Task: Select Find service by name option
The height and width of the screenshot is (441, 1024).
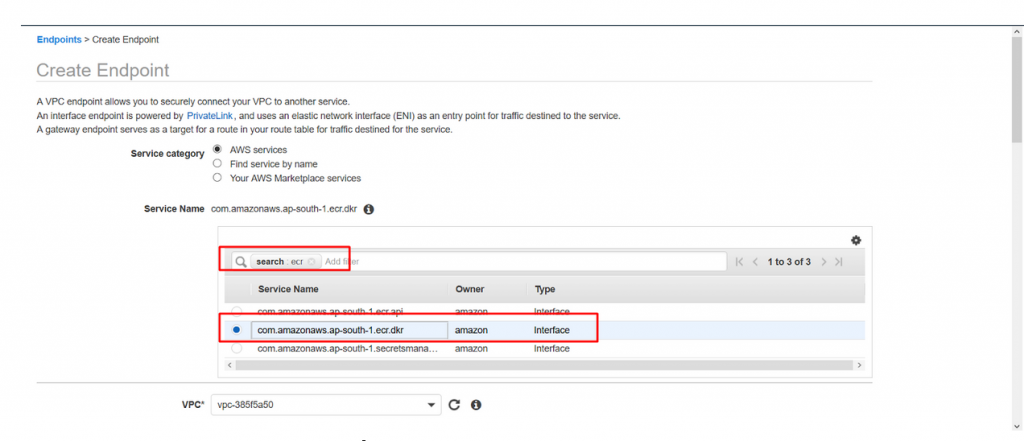Action: tap(217, 163)
